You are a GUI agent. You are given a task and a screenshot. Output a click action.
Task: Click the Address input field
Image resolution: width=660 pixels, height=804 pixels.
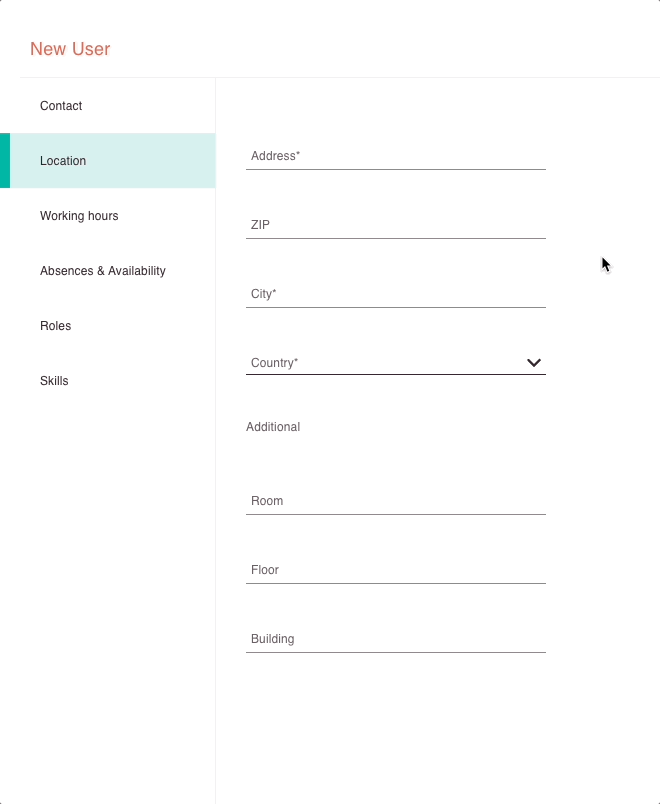coord(395,156)
